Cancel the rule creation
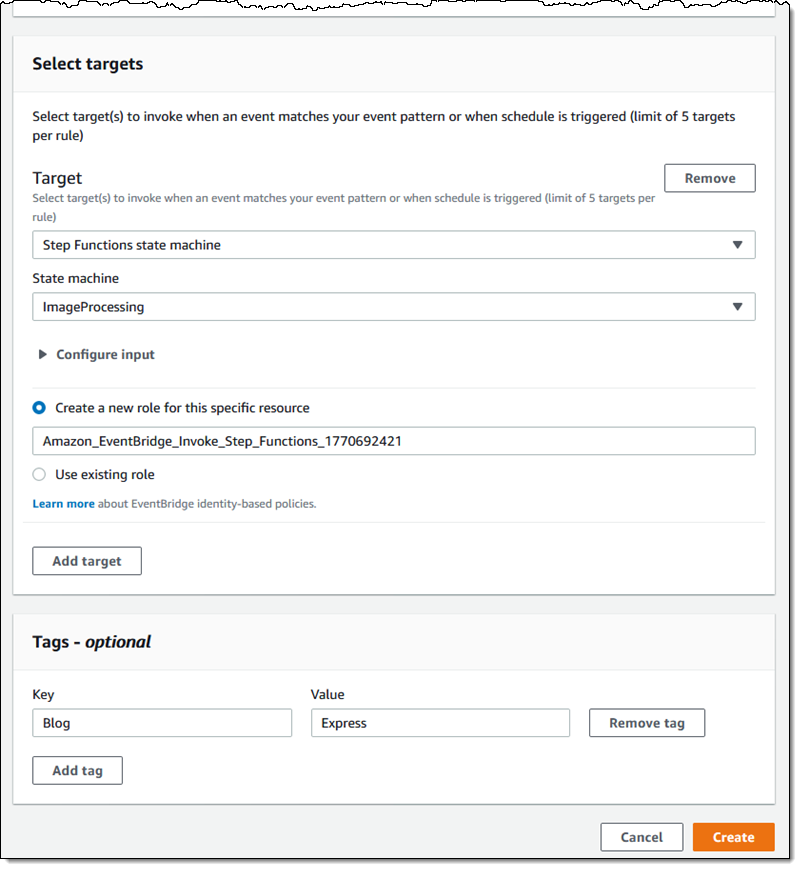This screenshot has width=800, height=869. pyautogui.click(x=641, y=837)
